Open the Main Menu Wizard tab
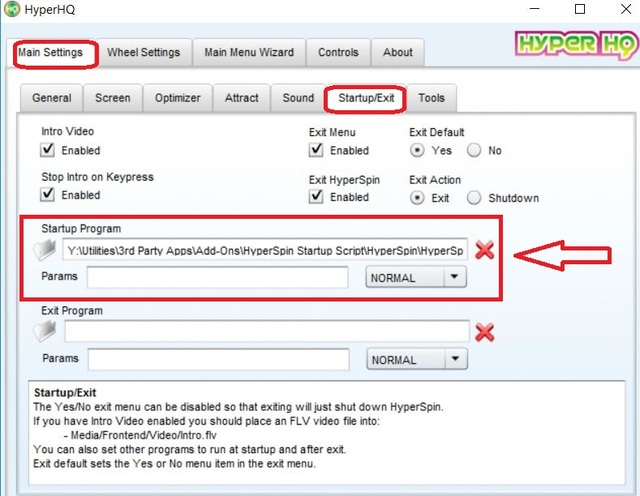Image resolution: width=640 pixels, height=496 pixels. 249,52
